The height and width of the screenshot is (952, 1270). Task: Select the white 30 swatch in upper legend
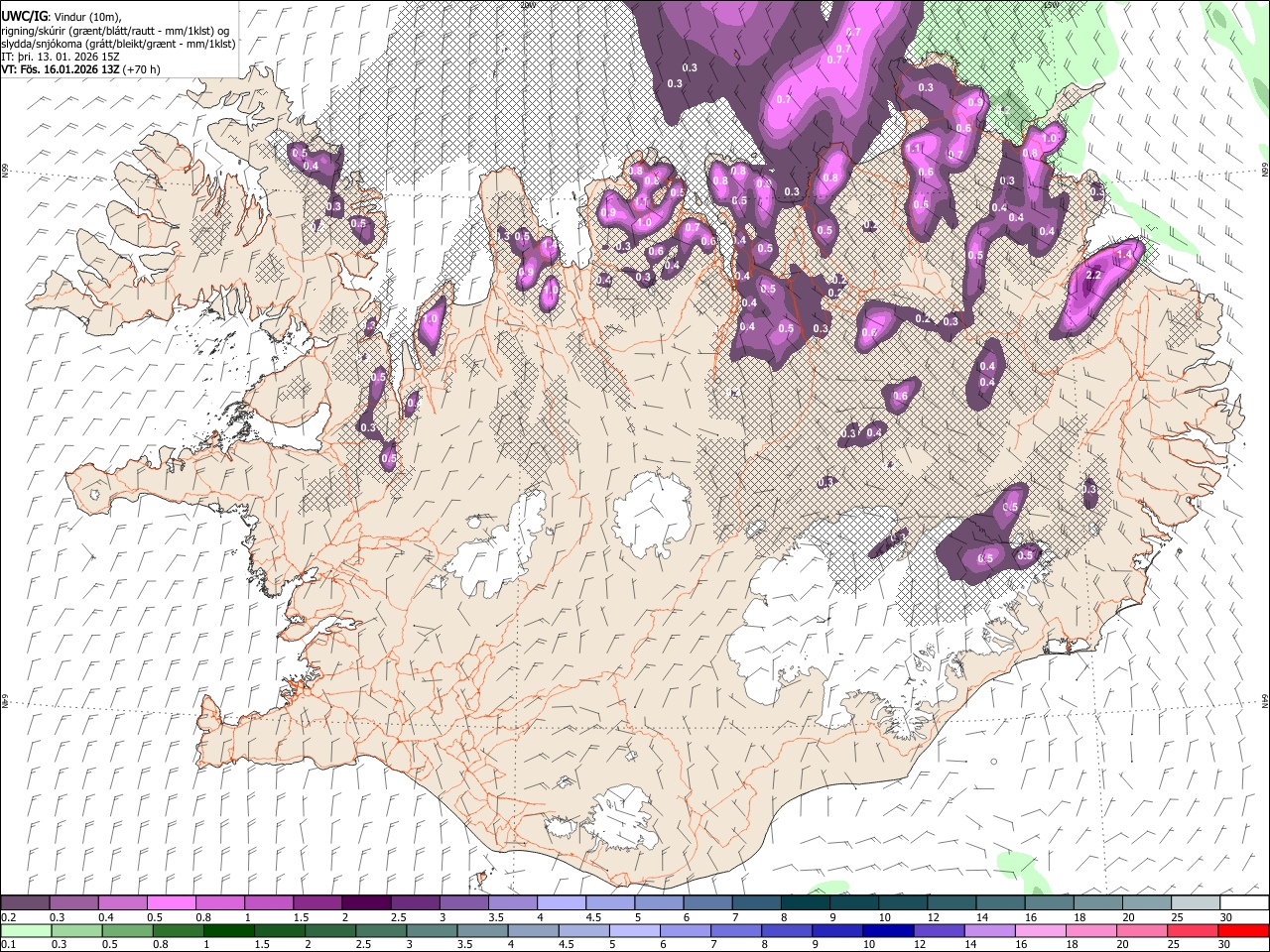[1244, 903]
